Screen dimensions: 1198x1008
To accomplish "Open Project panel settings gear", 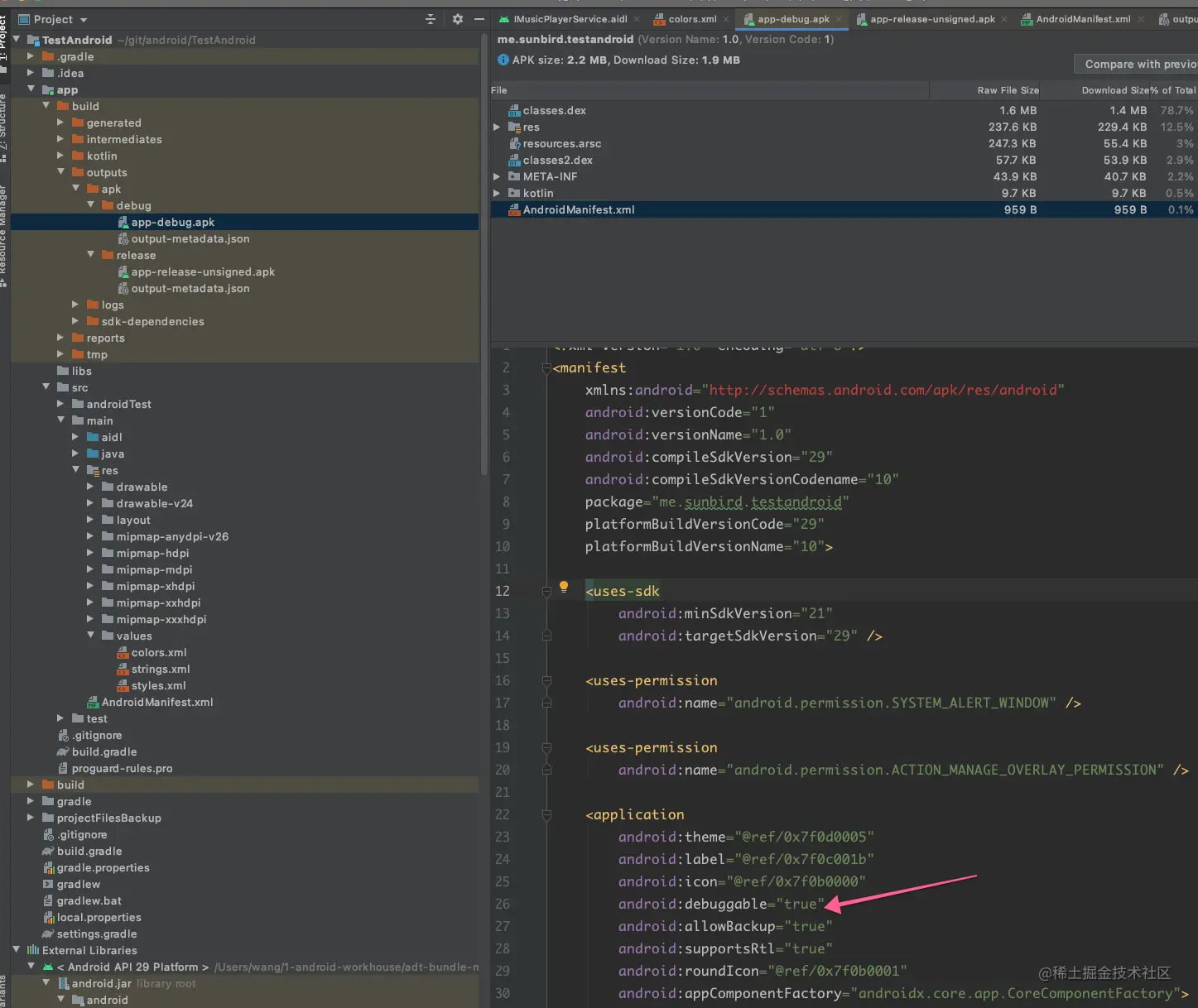I will [458, 19].
